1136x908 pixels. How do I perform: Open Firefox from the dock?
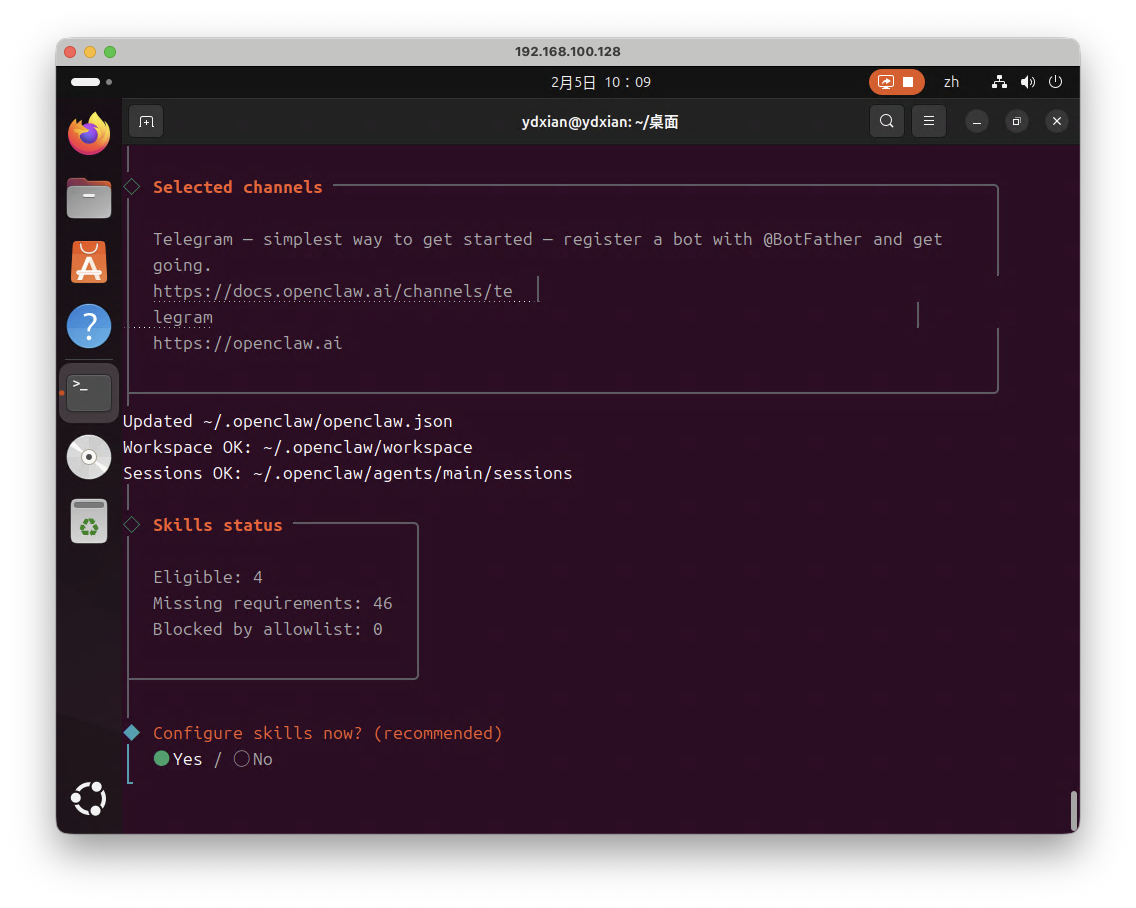click(x=88, y=134)
